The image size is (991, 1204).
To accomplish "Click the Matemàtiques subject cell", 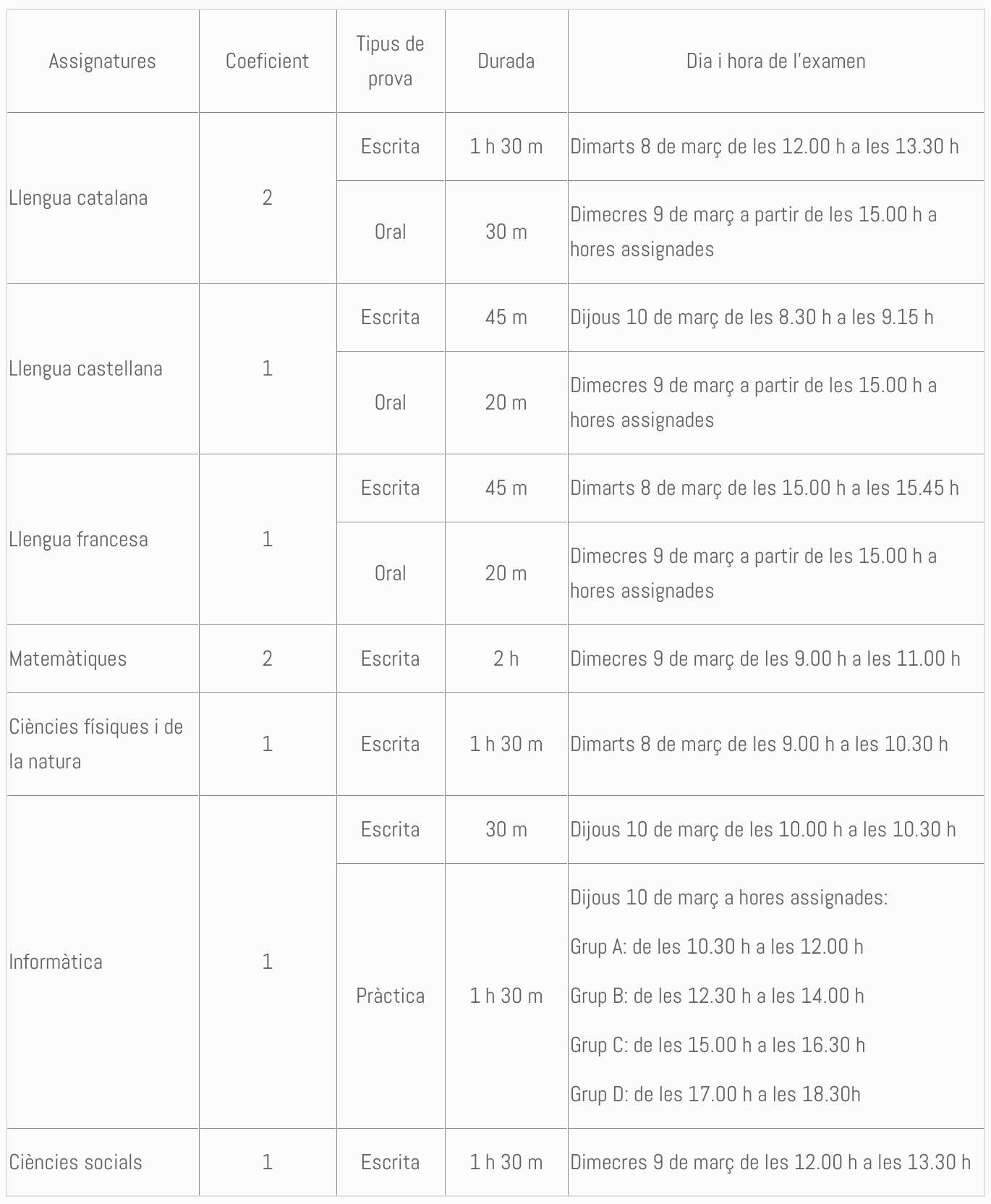I will click(x=68, y=658).
